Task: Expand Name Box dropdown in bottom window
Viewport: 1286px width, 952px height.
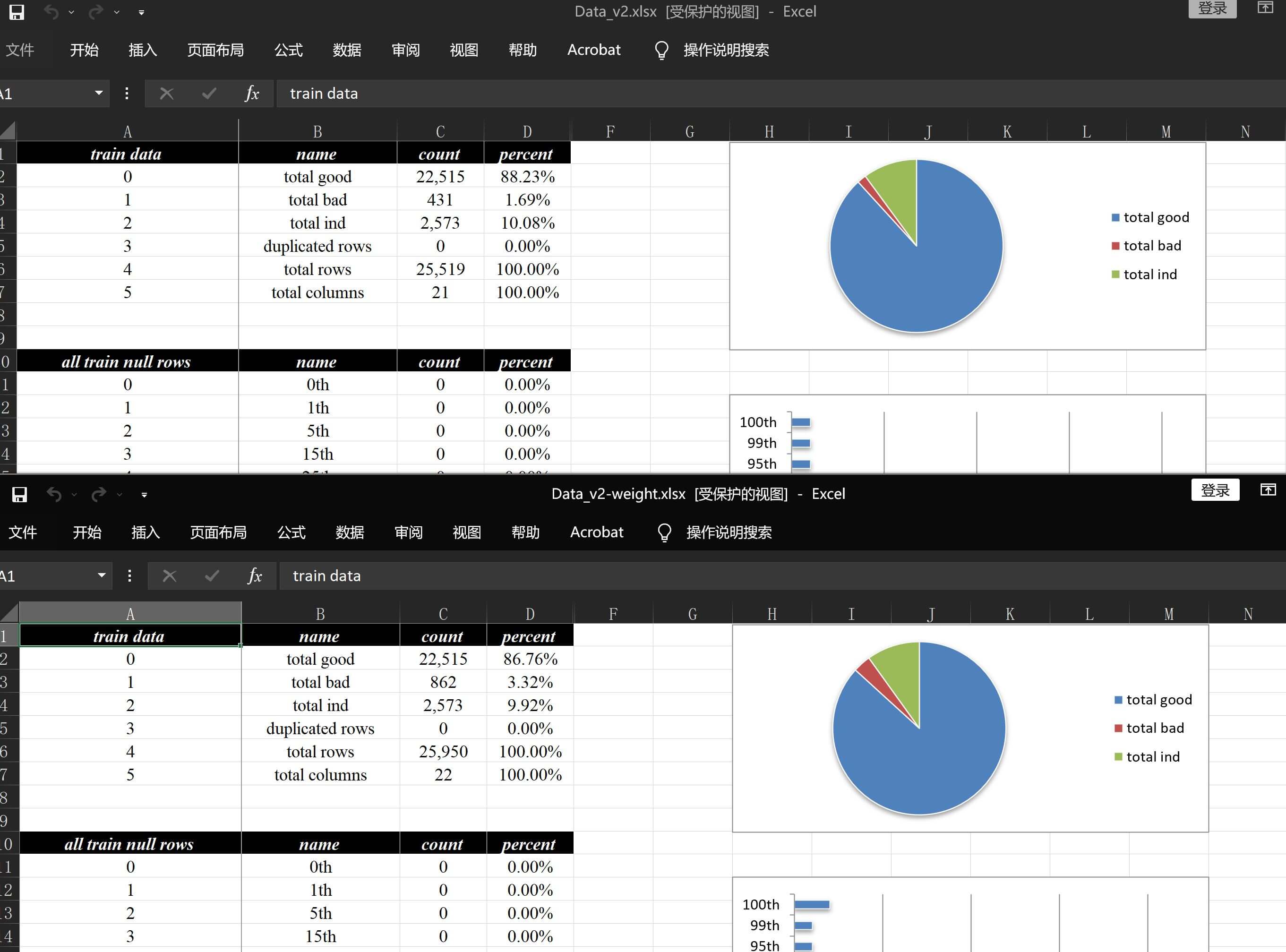Action: tap(102, 575)
